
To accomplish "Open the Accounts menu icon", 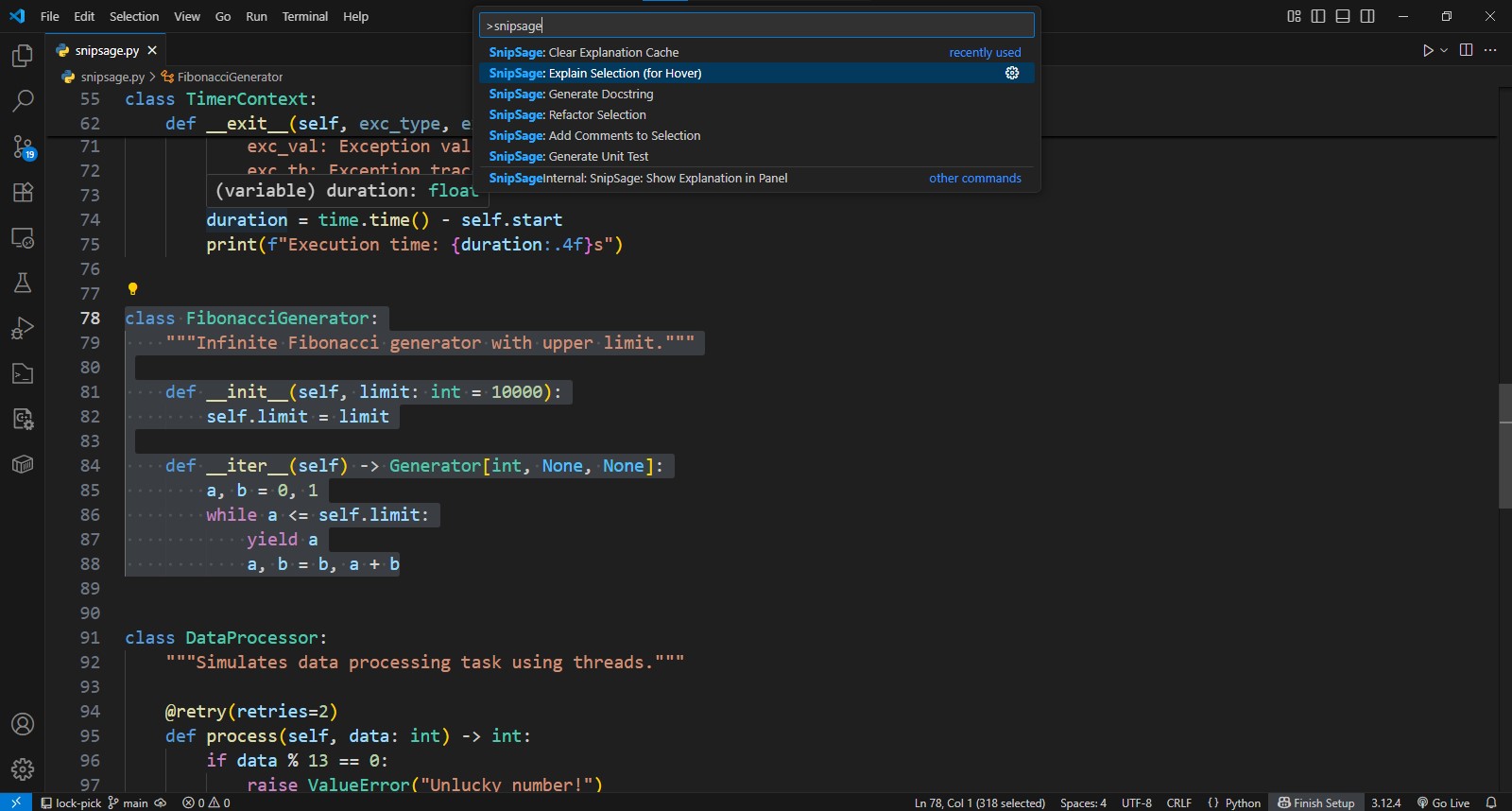I will point(23,724).
